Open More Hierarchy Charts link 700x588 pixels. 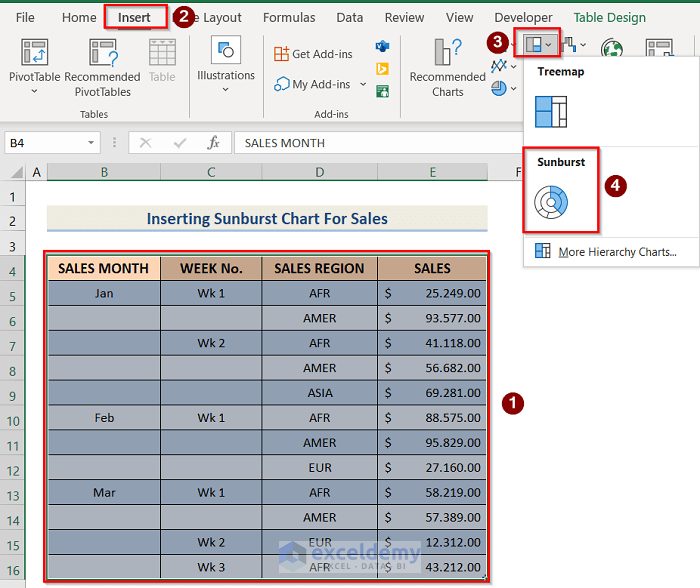617,252
